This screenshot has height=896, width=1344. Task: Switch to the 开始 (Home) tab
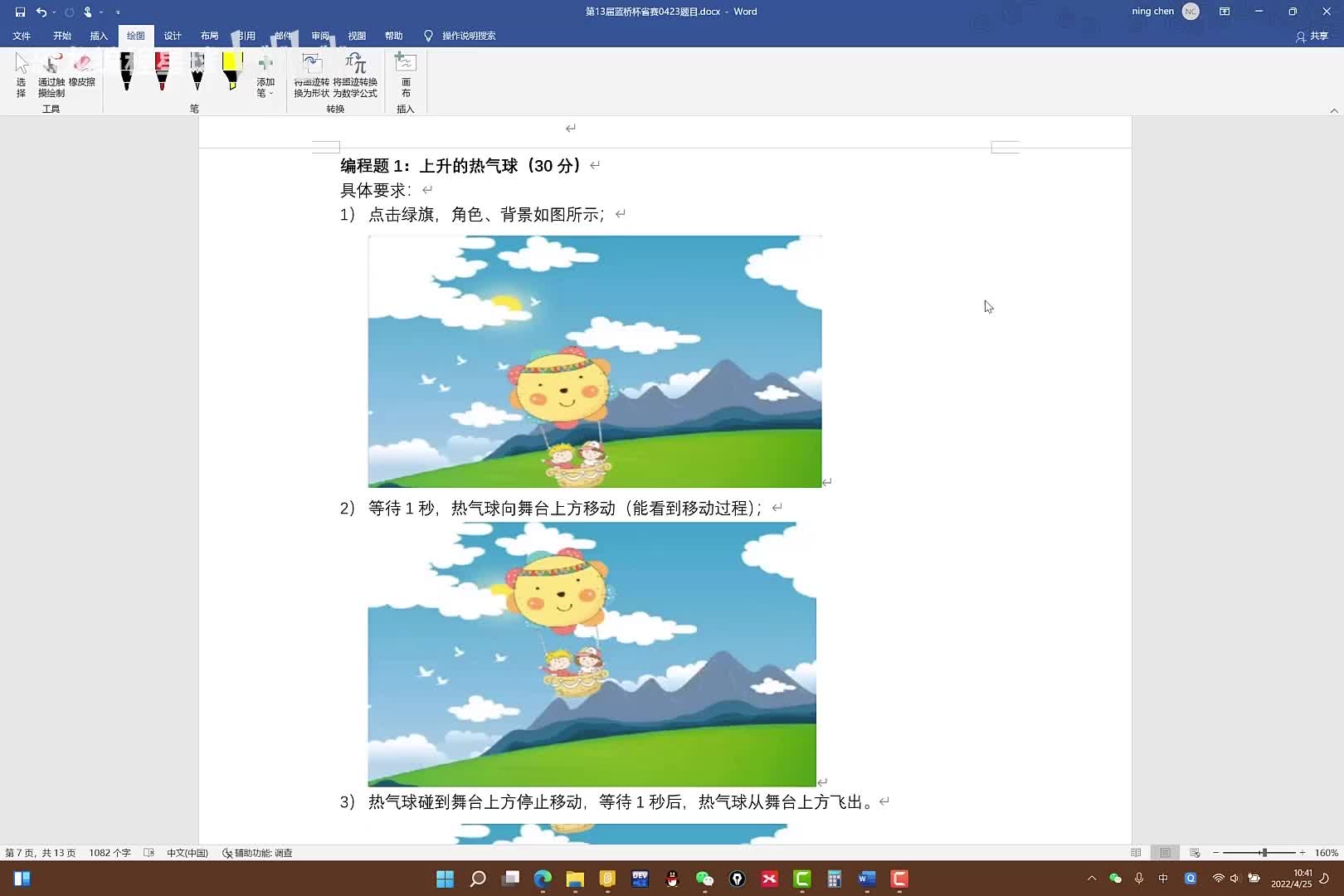pyautogui.click(x=62, y=36)
